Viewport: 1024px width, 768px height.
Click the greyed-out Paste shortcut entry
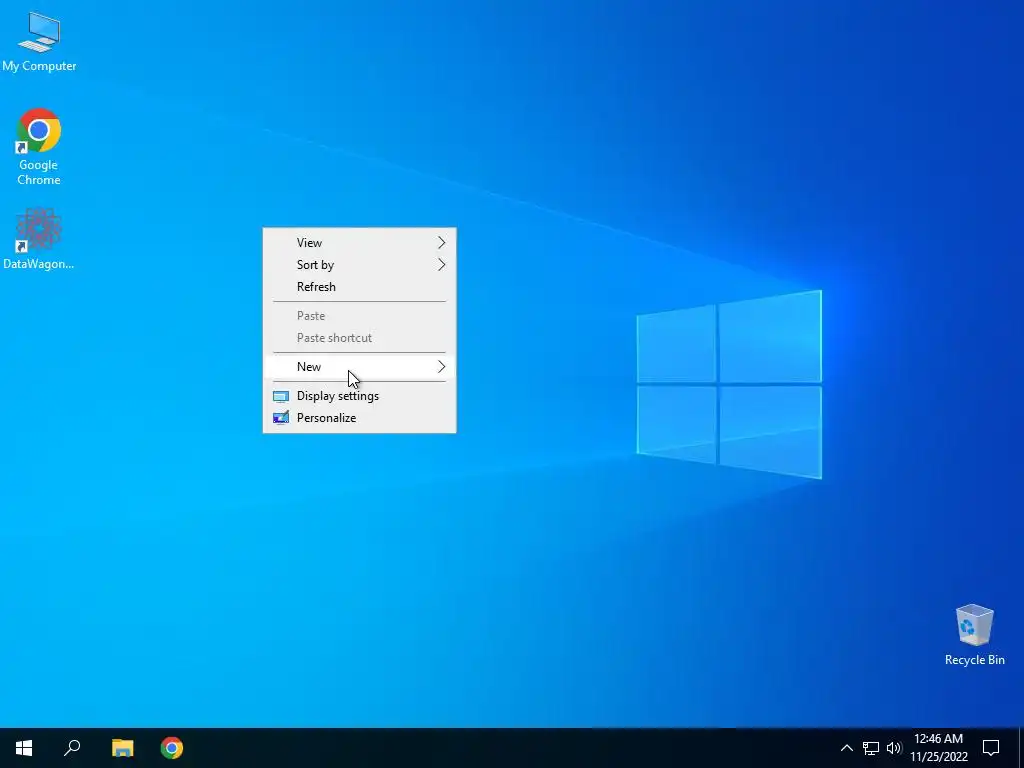point(359,338)
